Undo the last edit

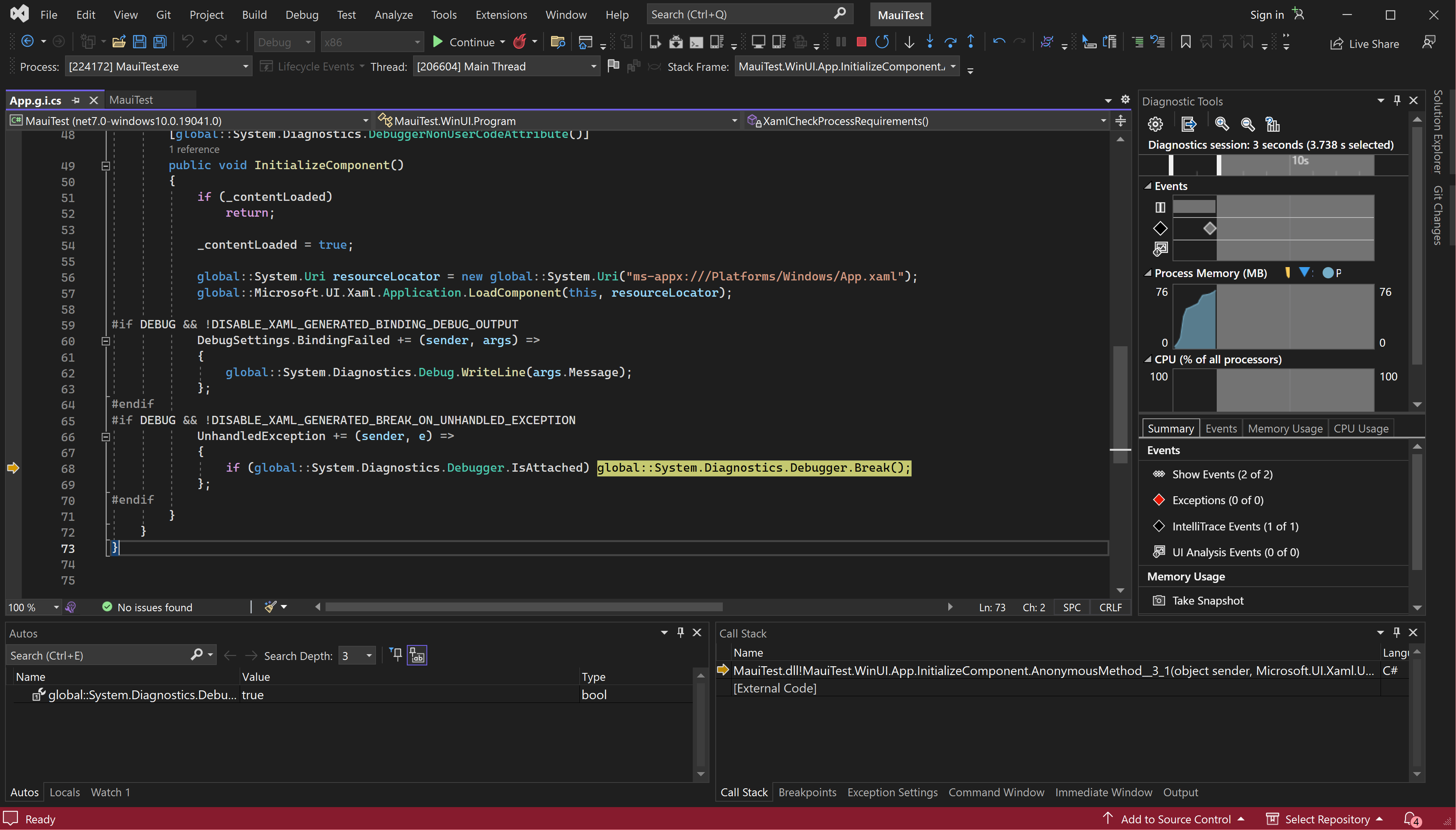pos(188,42)
